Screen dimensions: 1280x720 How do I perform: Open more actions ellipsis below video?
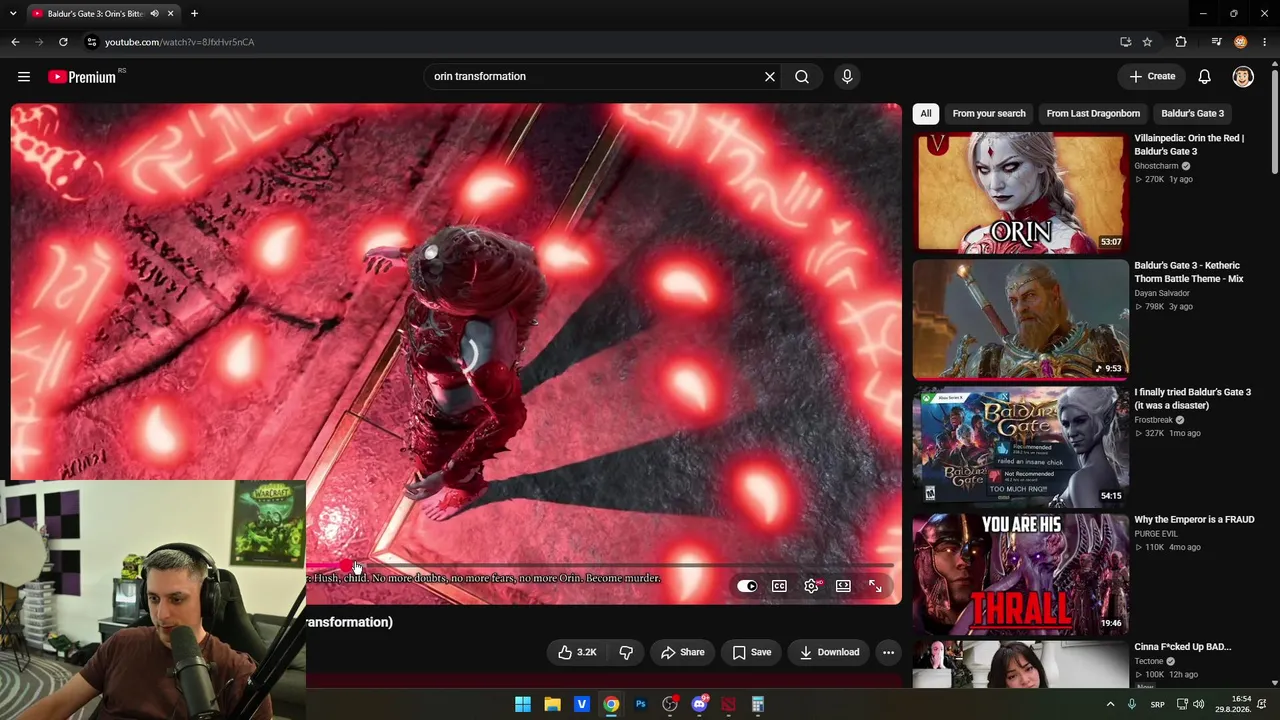888,652
